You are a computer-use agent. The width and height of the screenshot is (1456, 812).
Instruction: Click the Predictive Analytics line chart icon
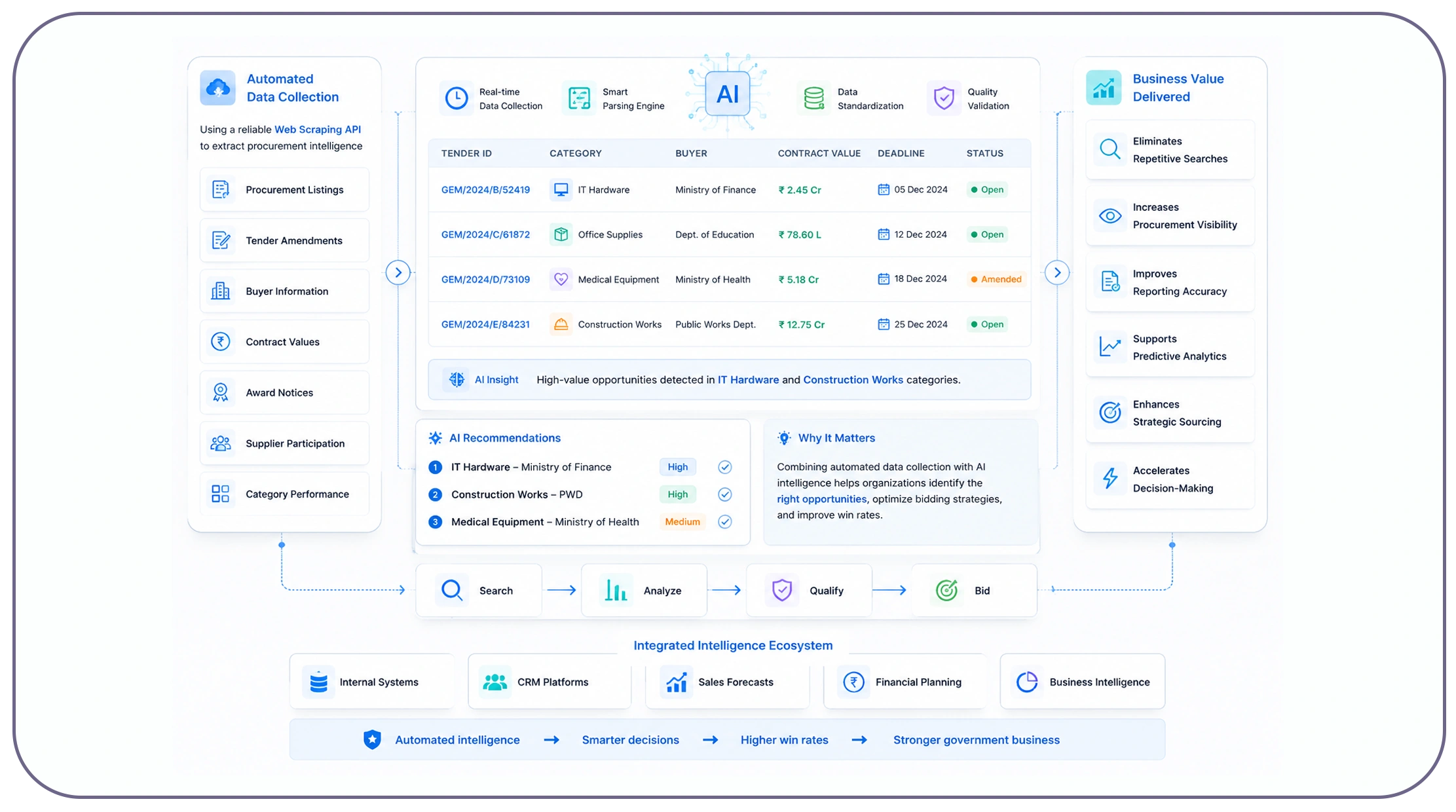tap(1110, 347)
